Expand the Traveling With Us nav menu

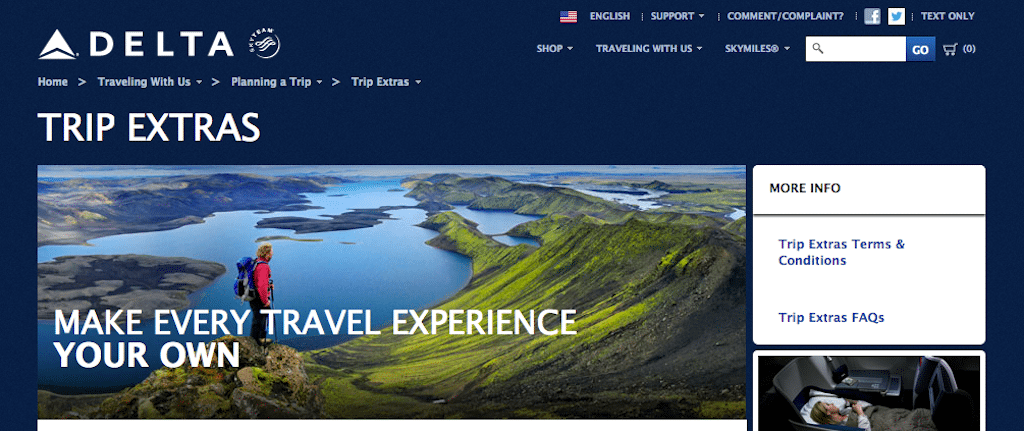coord(649,48)
